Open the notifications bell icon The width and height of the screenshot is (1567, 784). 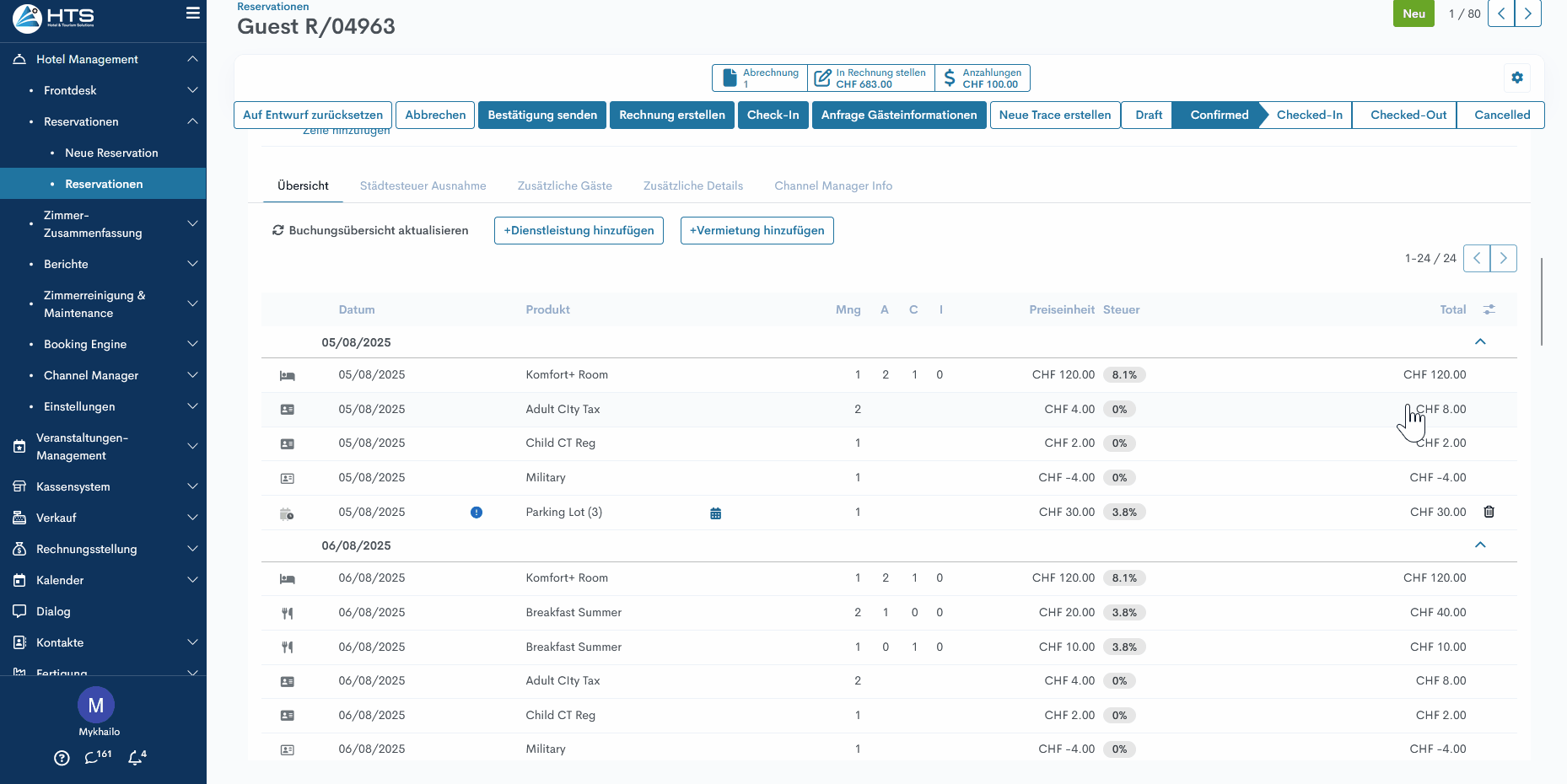[136, 757]
